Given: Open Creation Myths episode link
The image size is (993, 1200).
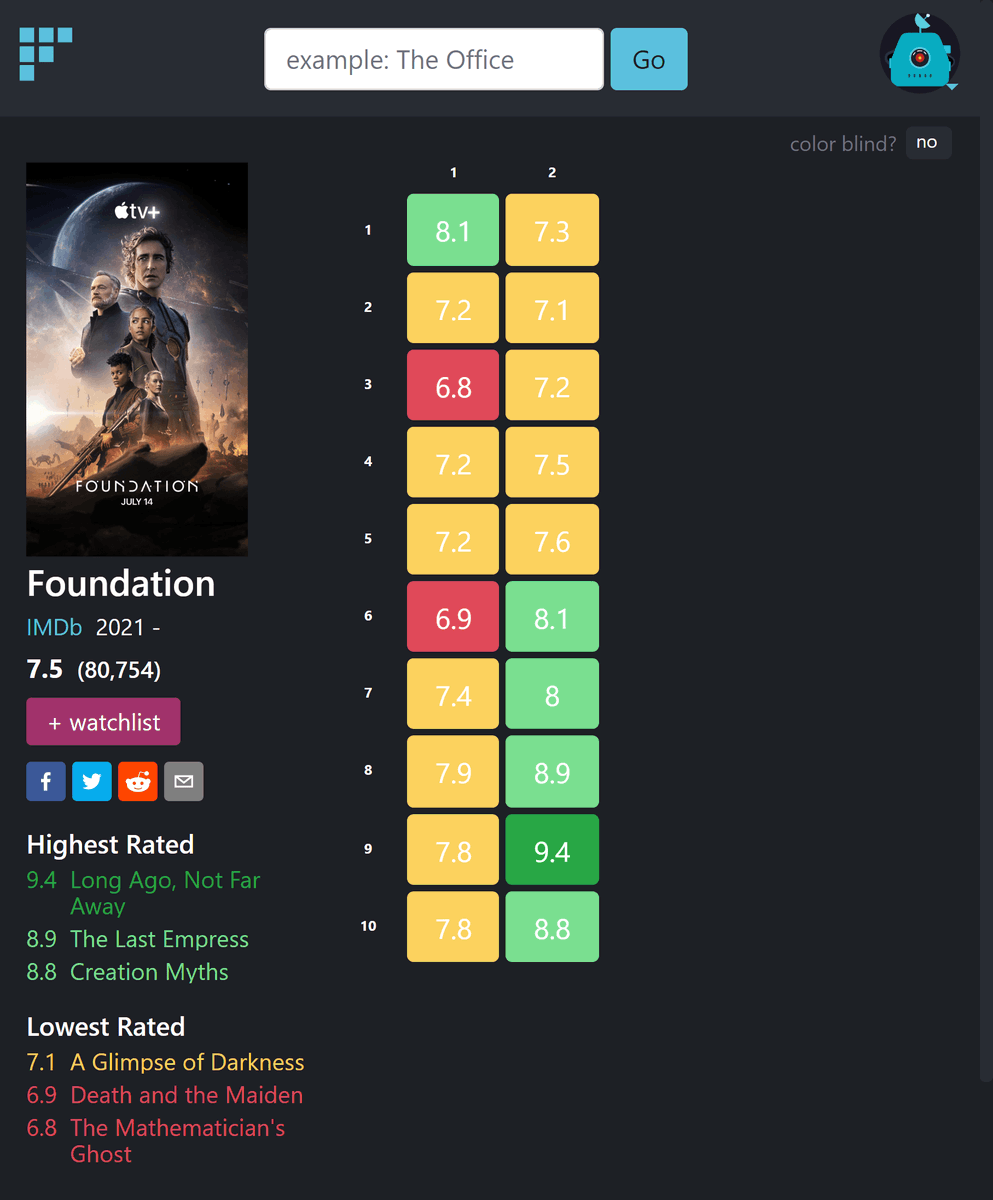Looking at the screenshot, I should coord(149,972).
